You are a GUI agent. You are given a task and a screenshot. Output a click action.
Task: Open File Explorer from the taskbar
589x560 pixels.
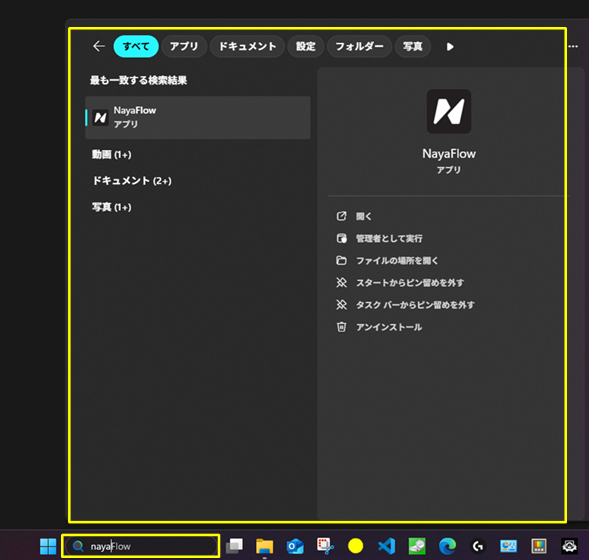pos(264,546)
